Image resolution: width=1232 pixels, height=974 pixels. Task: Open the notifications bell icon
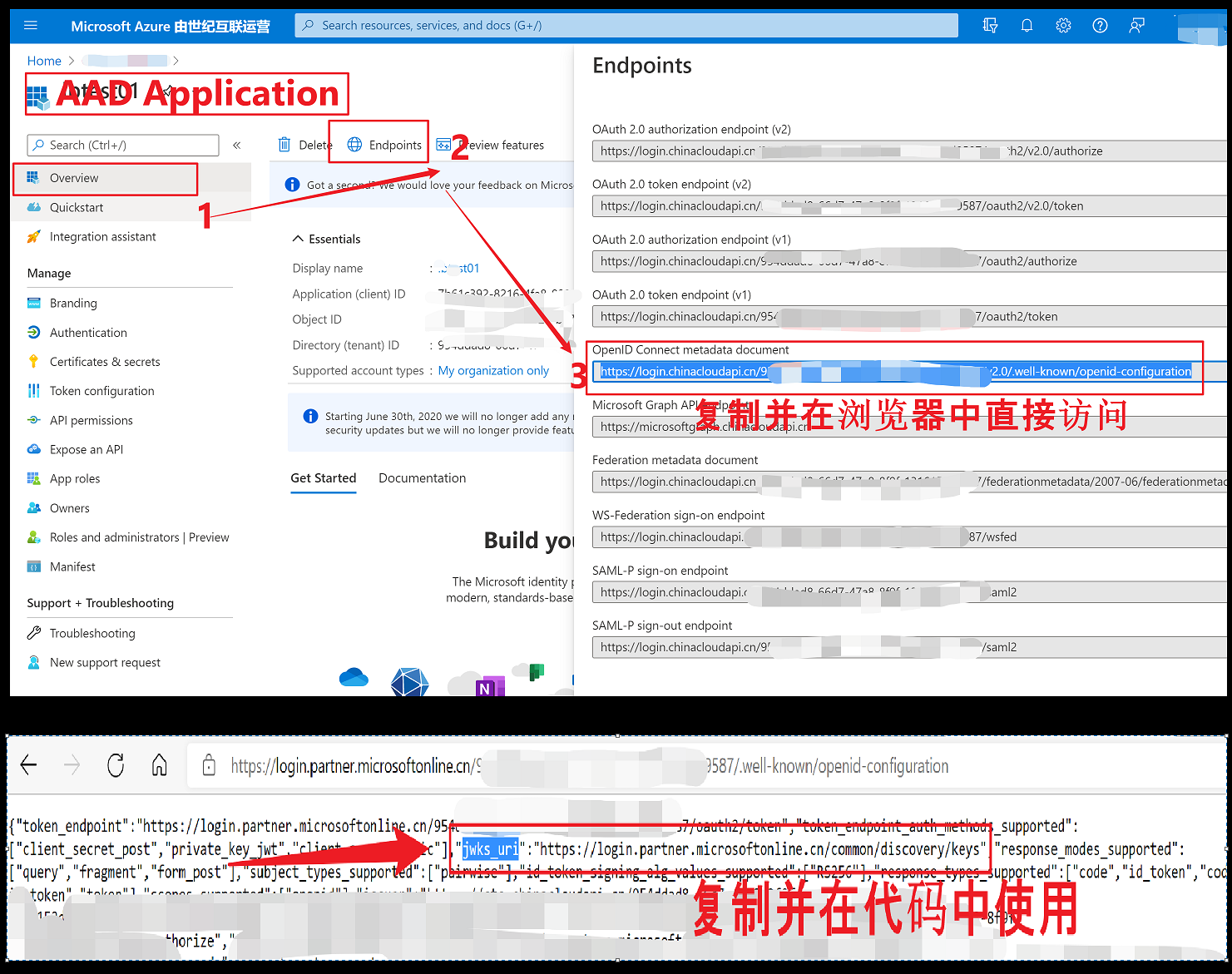[x=1027, y=26]
